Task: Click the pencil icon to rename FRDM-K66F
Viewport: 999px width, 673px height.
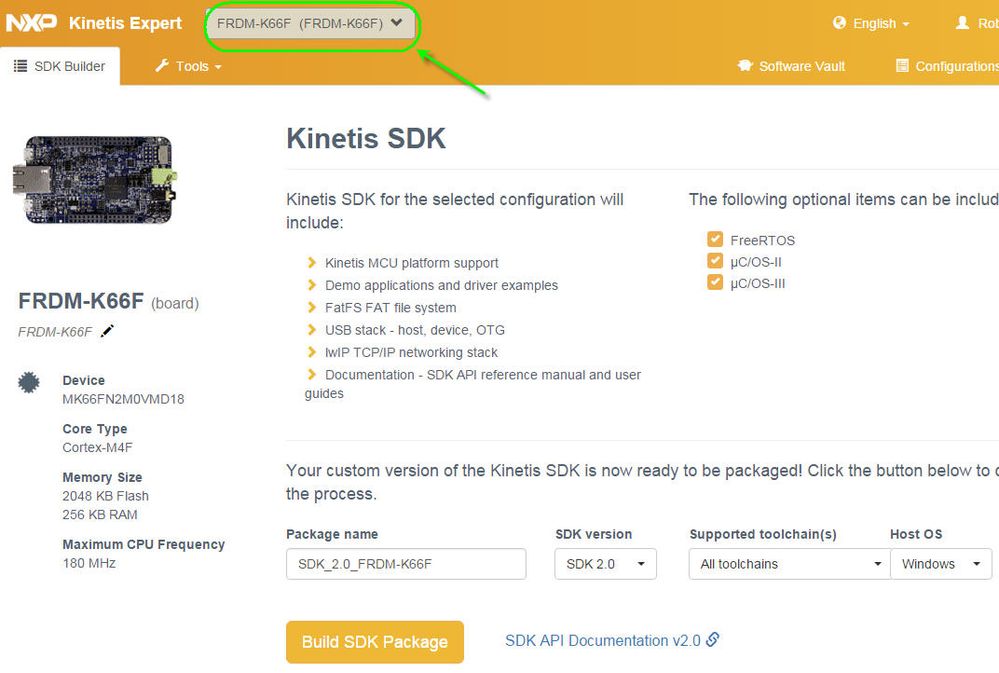Action: click(108, 331)
